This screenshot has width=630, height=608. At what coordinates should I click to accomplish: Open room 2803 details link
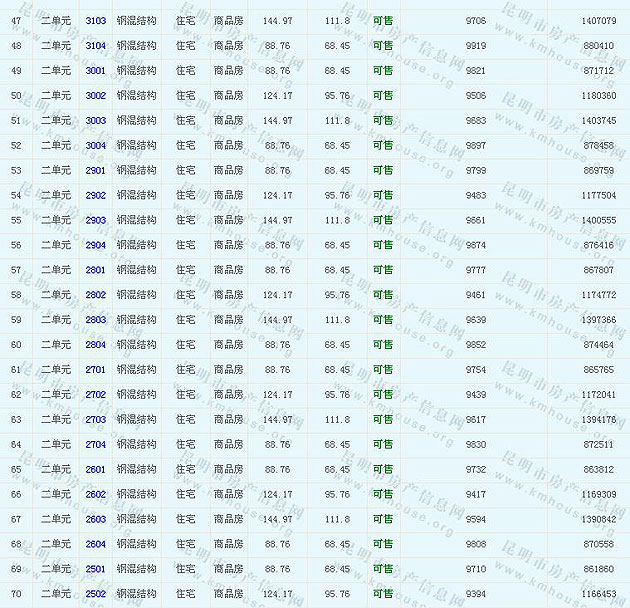point(96,320)
